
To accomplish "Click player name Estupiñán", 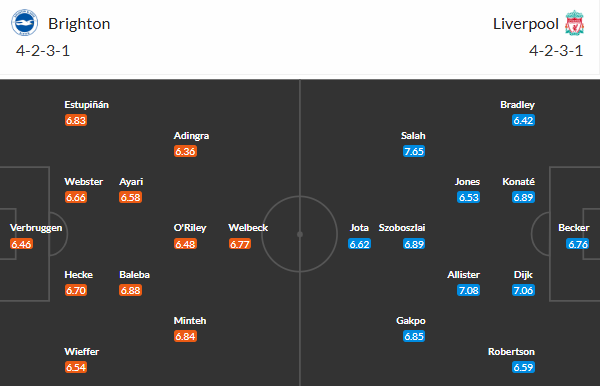I will (x=86, y=105).
